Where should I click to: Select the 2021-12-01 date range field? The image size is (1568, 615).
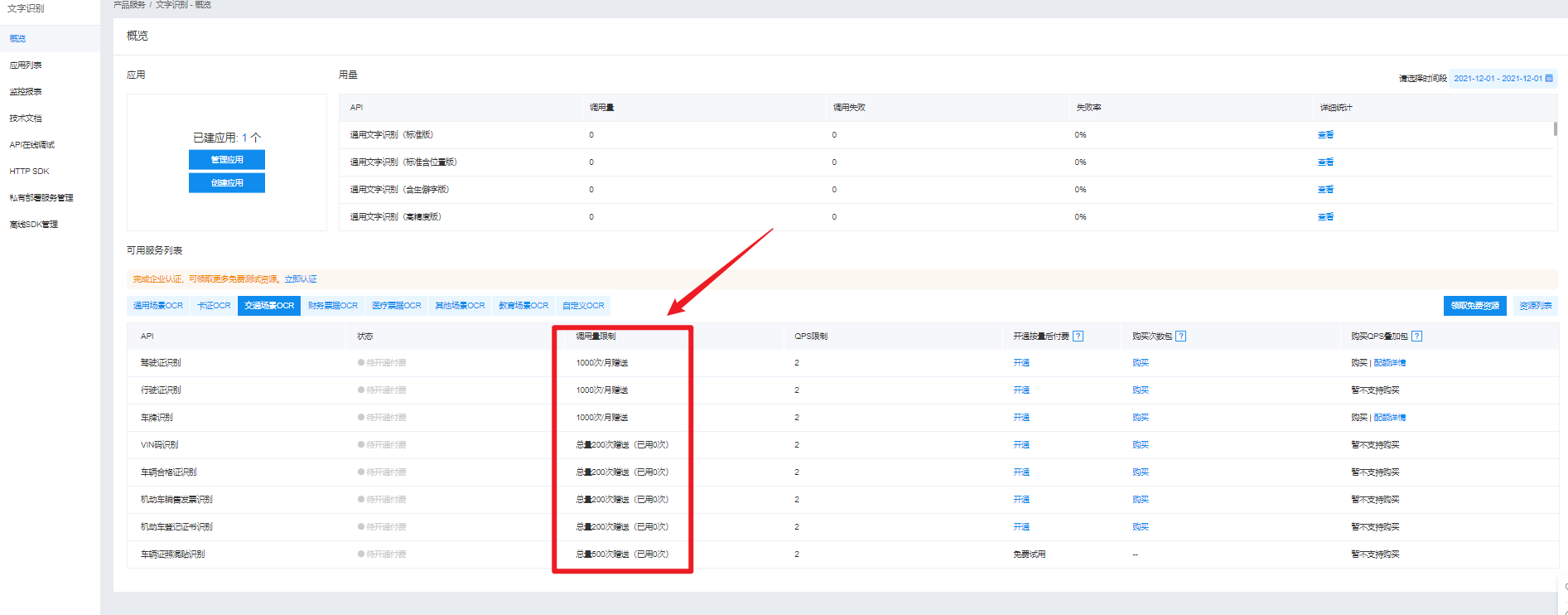click(1503, 78)
